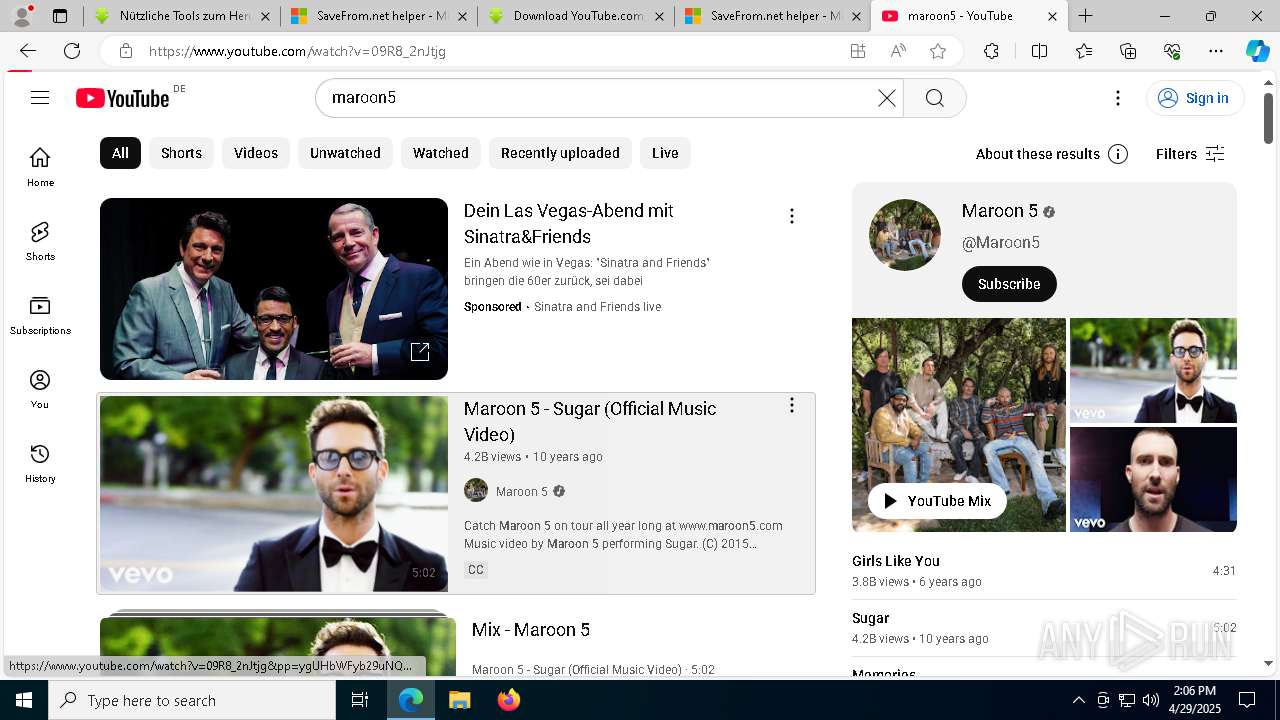
Task: Toggle Edge split screen
Action: coord(1039,51)
